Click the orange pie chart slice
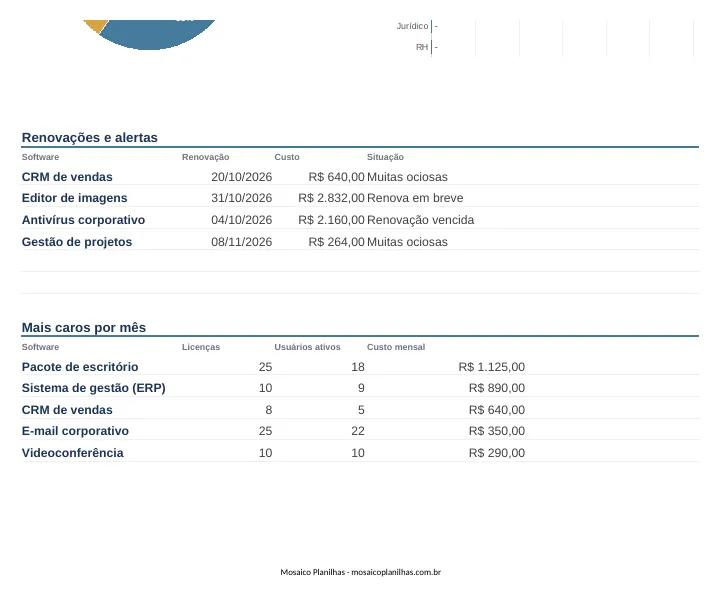This screenshot has width=719, height=597. click(x=95, y=25)
